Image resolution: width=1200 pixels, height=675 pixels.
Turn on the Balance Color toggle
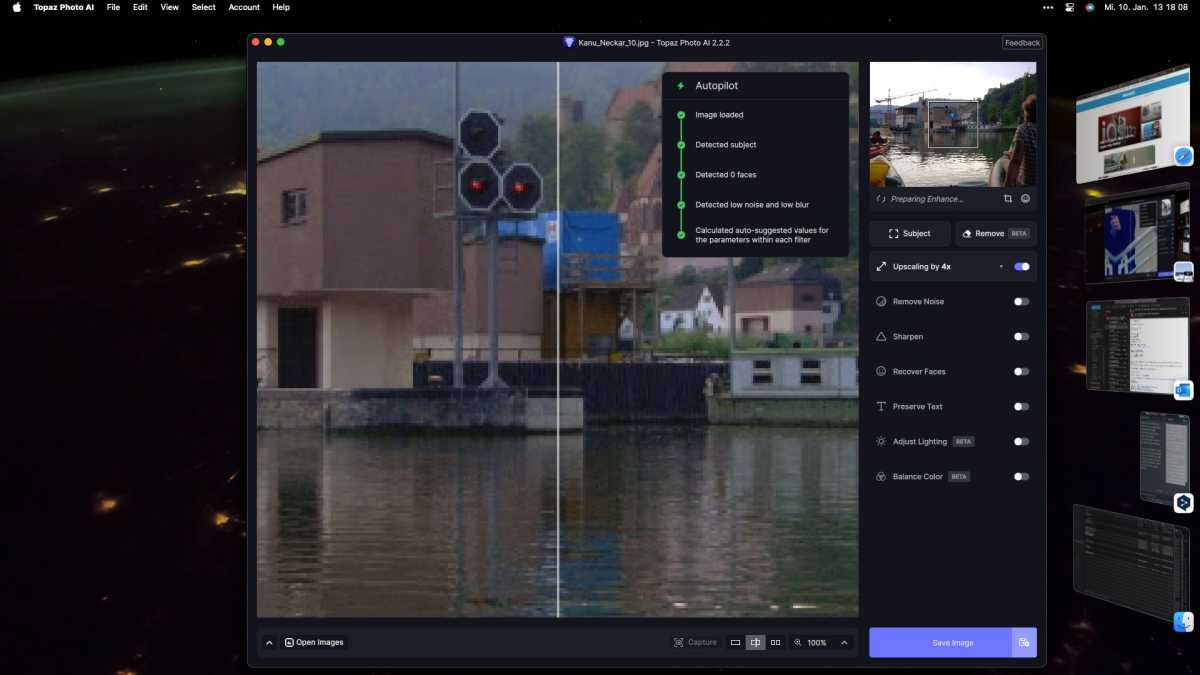(x=1021, y=476)
